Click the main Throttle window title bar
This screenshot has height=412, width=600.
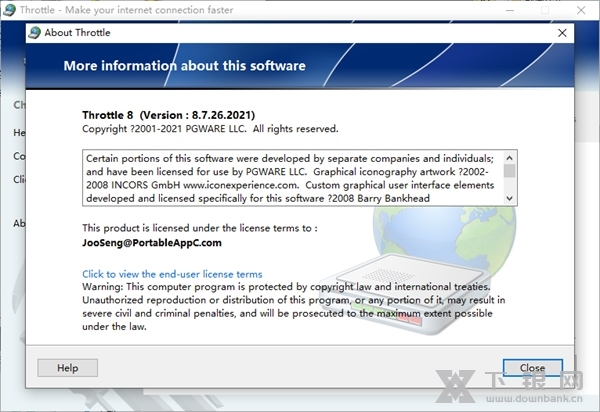[300, 10]
